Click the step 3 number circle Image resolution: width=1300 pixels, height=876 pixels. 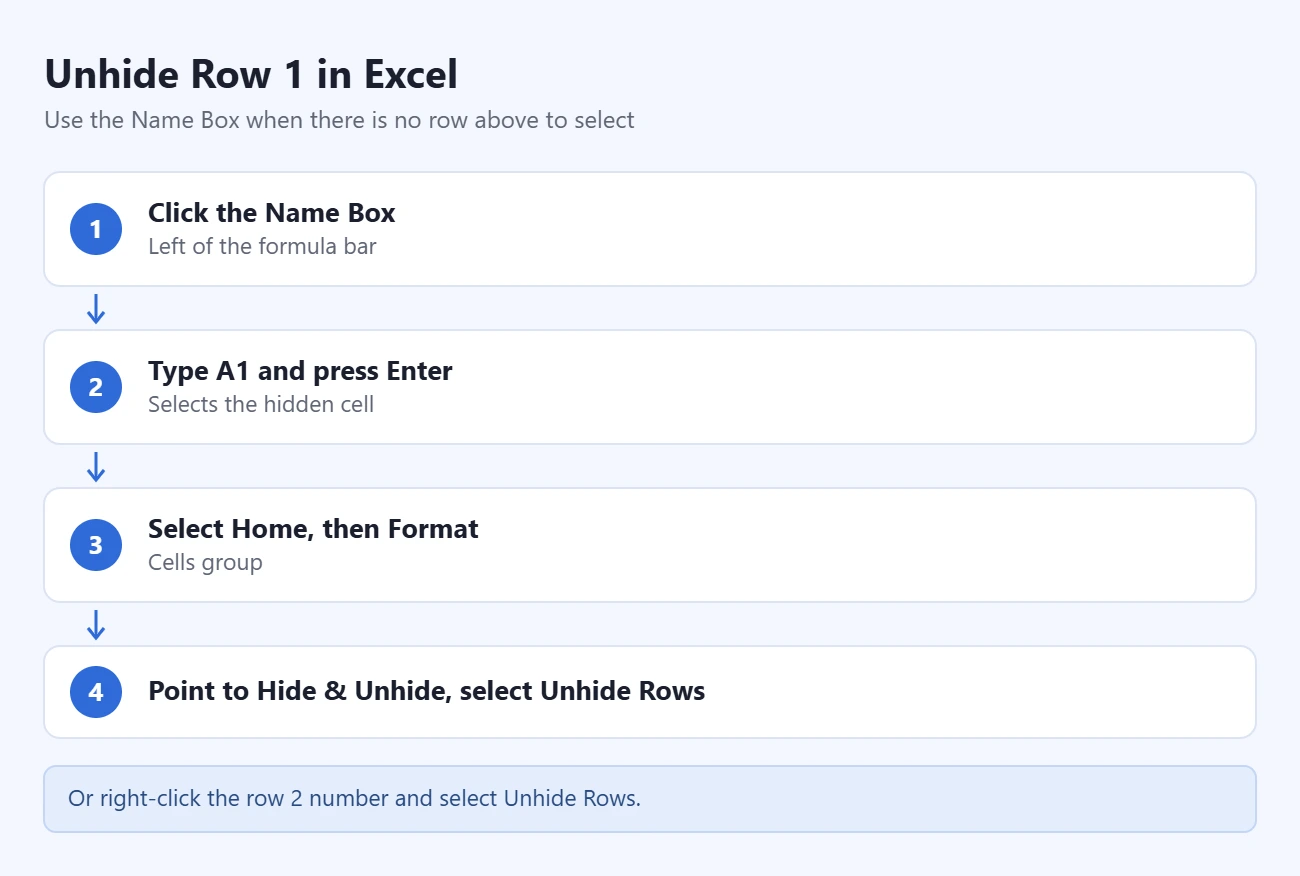(x=96, y=545)
